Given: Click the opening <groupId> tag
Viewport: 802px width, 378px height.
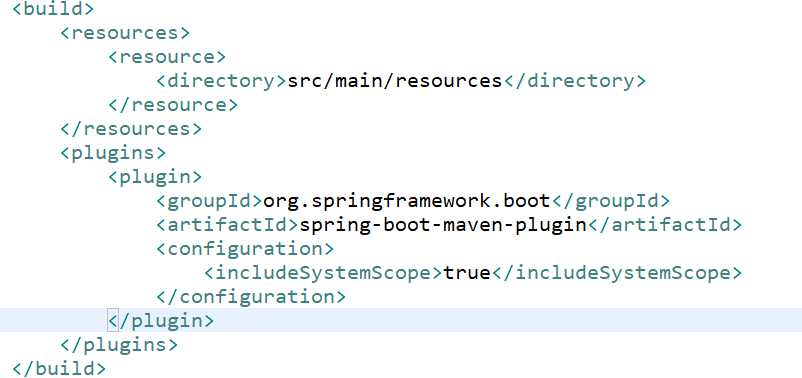Looking at the screenshot, I should point(209,201).
